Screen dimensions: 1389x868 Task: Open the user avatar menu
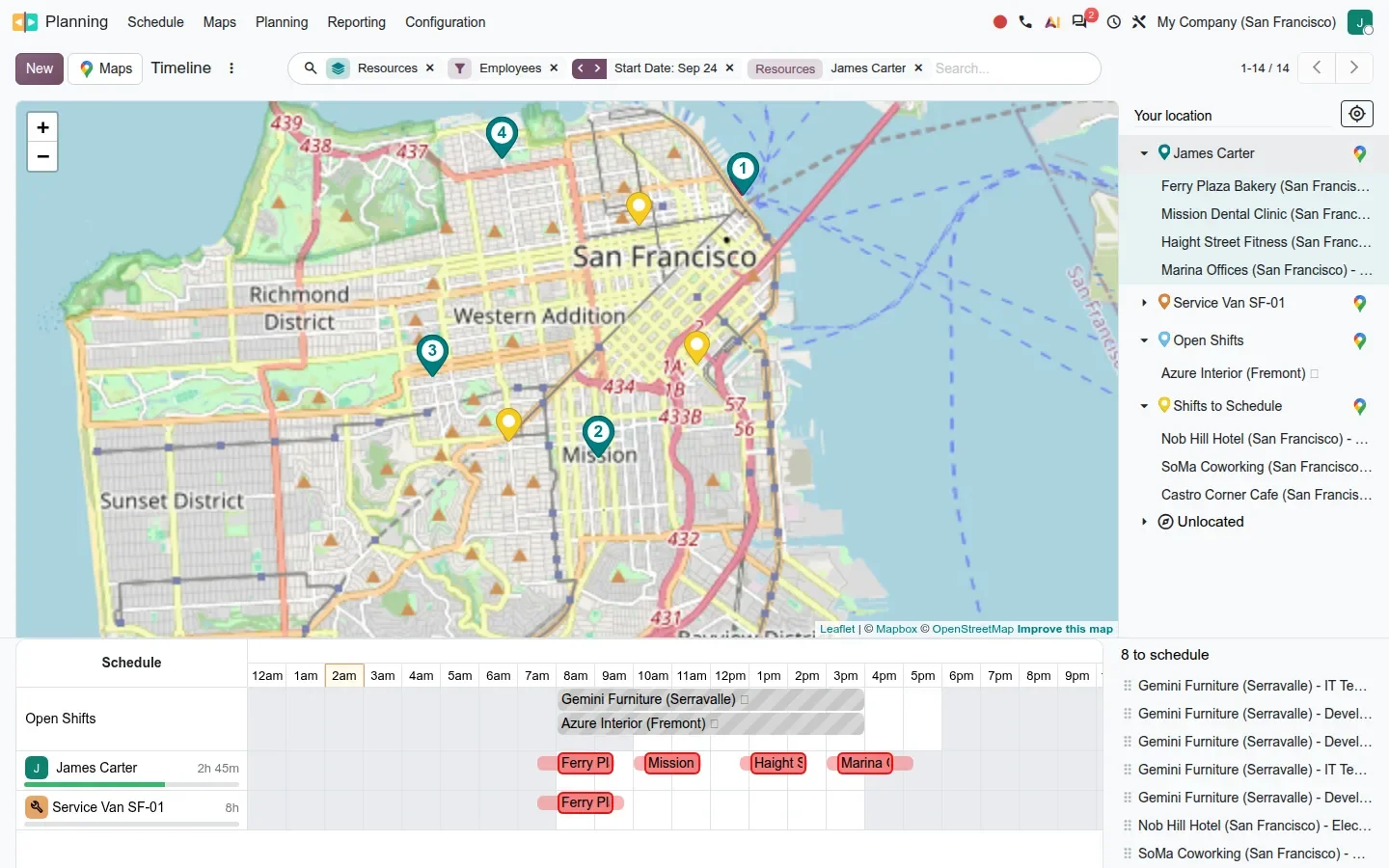[x=1360, y=22]
